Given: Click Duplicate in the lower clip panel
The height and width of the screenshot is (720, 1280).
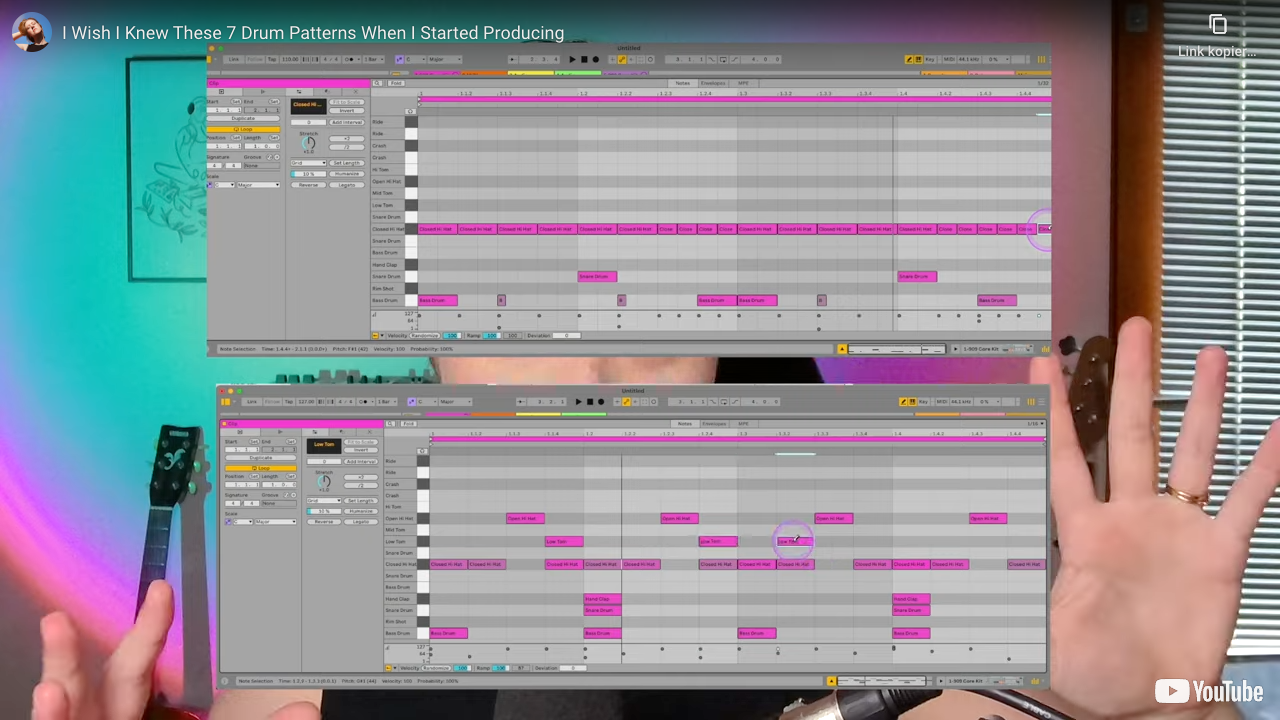Looking at the screenshot, I should coord(261,457).
